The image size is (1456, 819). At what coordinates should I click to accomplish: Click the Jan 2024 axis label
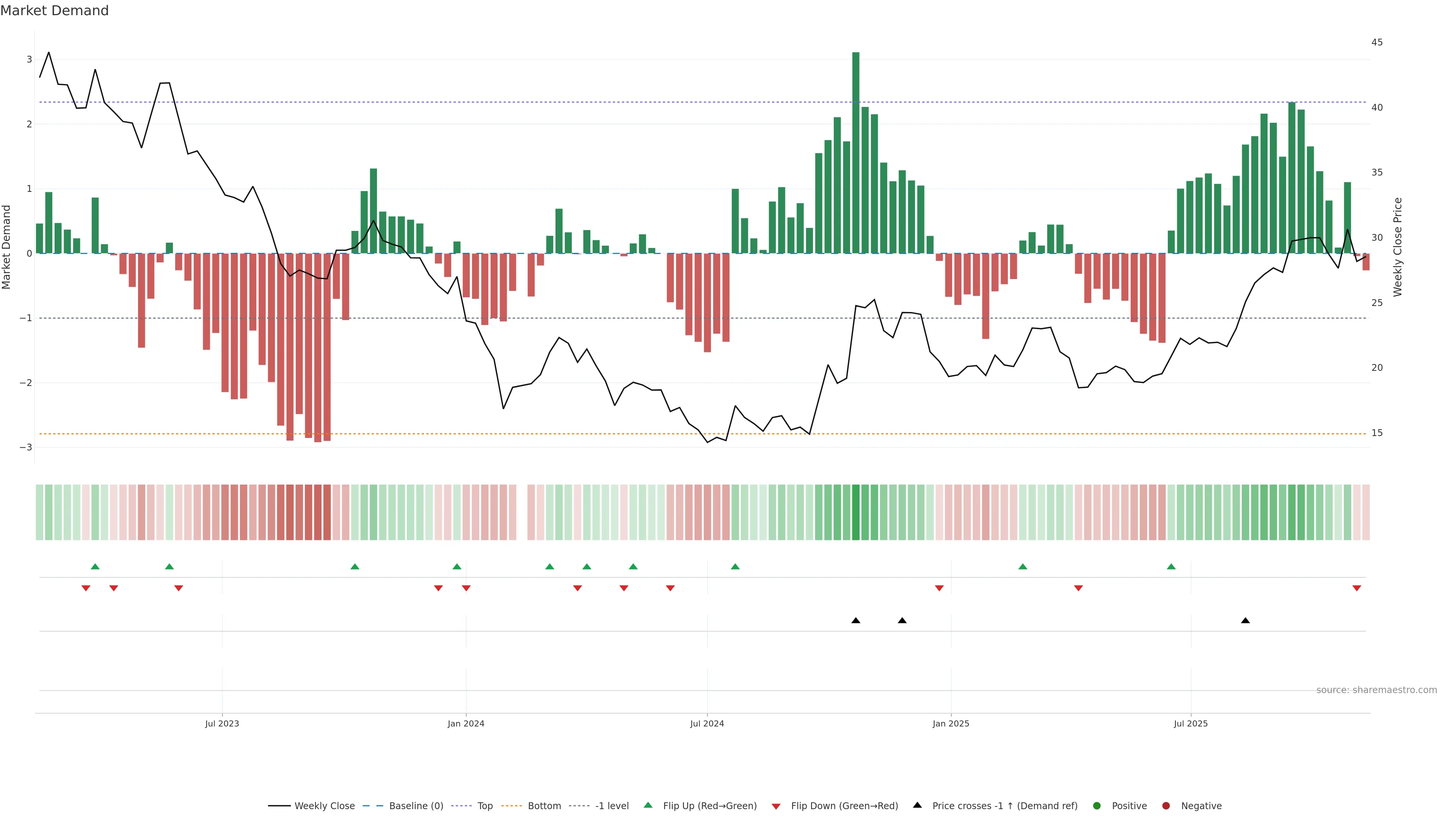pos(466,723)
